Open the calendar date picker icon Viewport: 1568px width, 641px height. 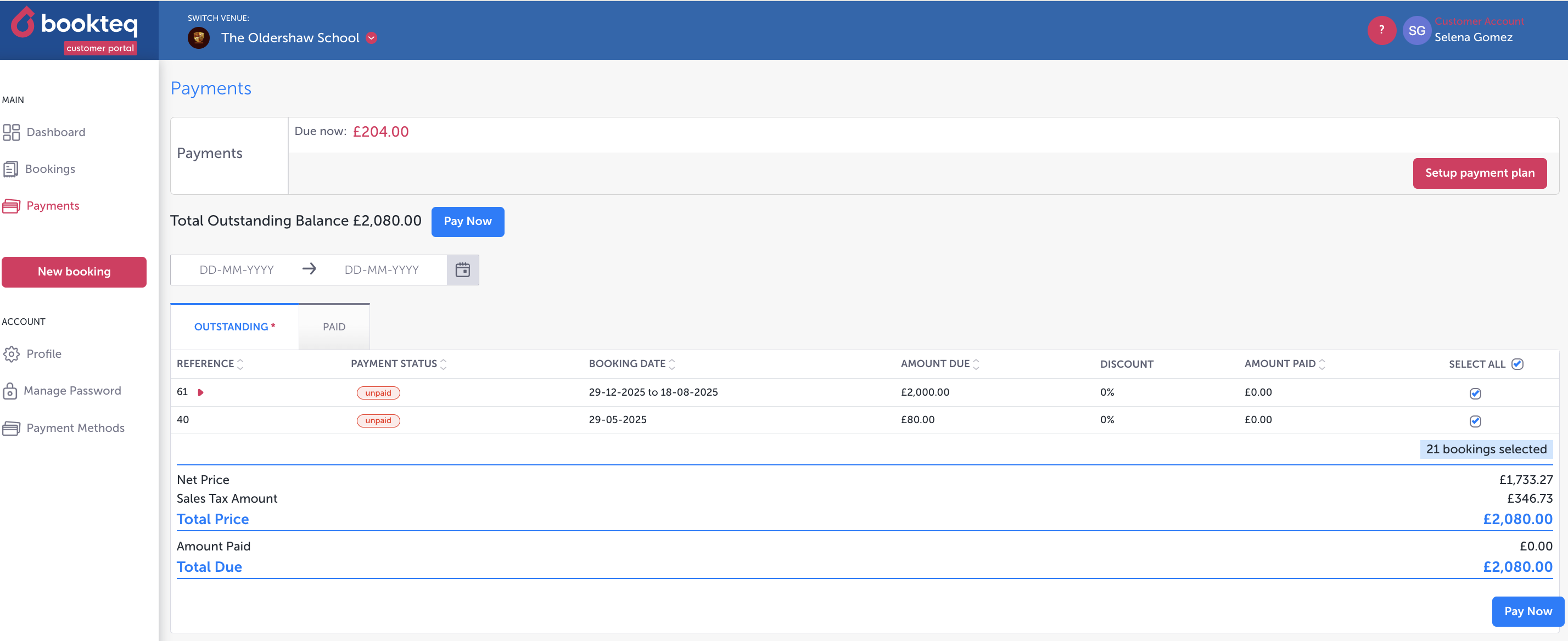(463, 269)
